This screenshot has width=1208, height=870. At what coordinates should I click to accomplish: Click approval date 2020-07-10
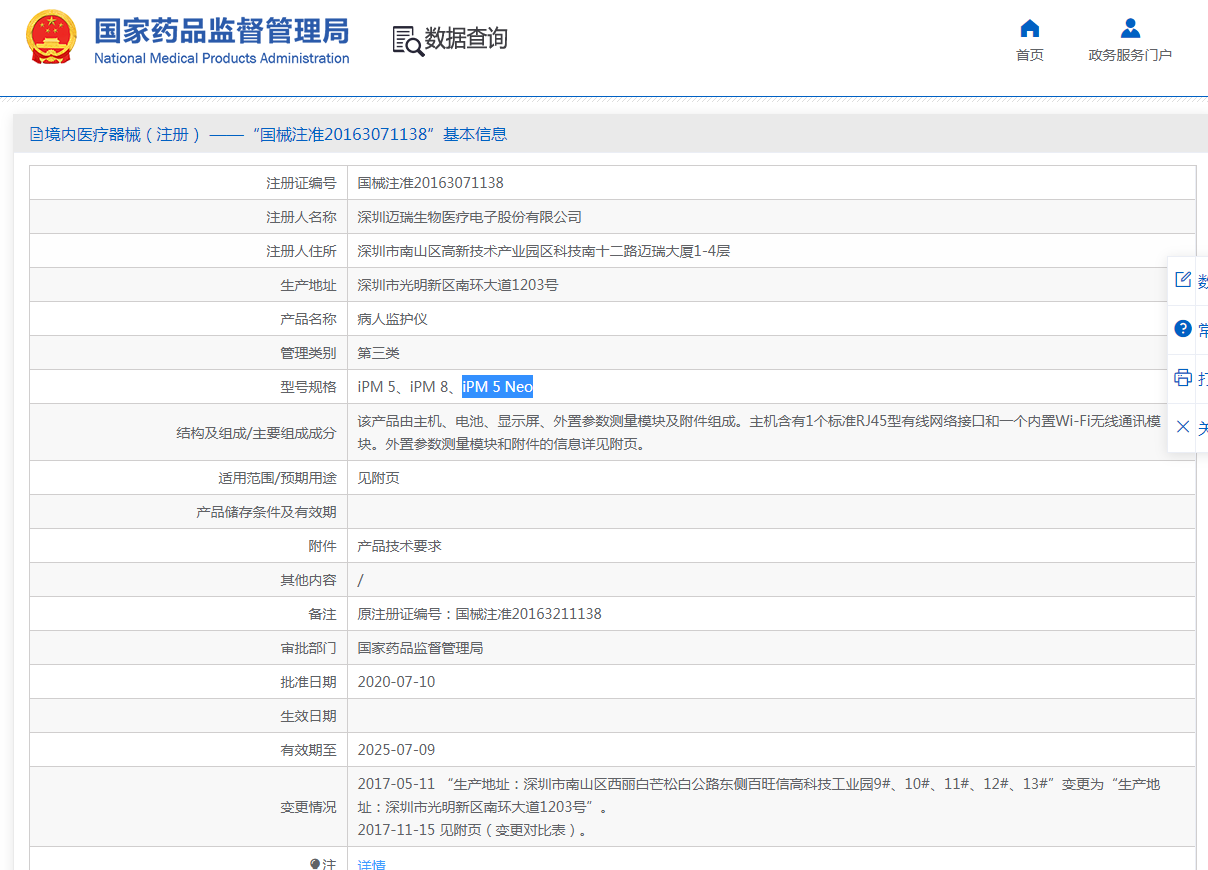pyautogui.click(x=397, y=682)
